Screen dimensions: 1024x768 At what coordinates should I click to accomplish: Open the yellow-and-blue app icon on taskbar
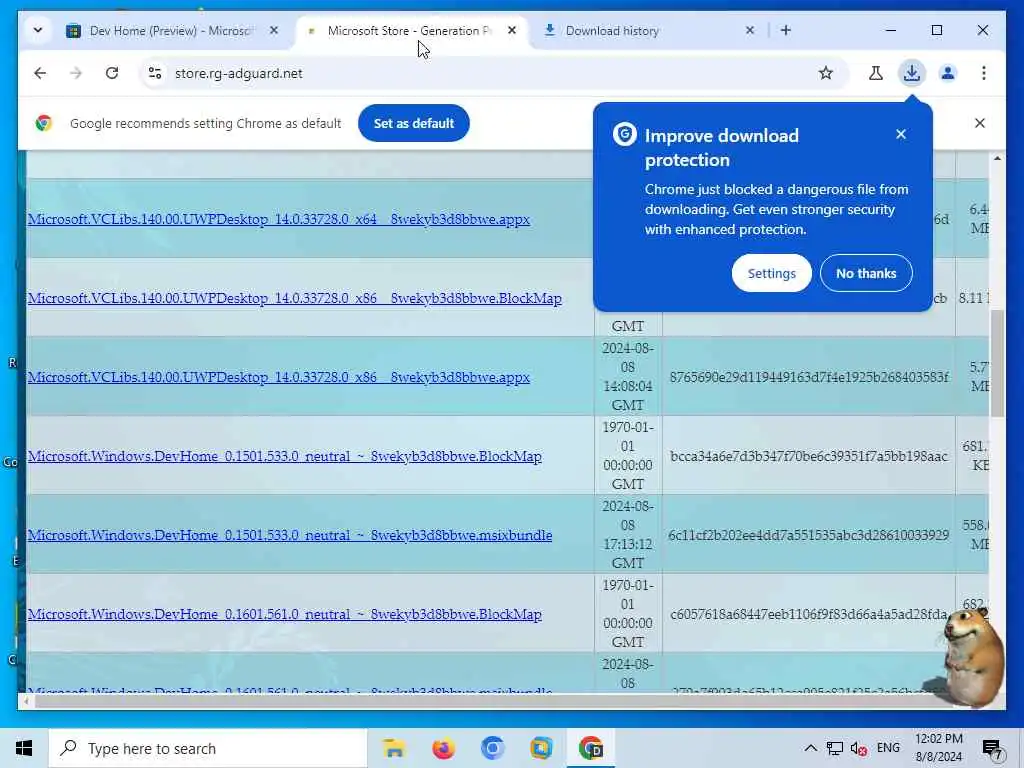click(541, 748)
